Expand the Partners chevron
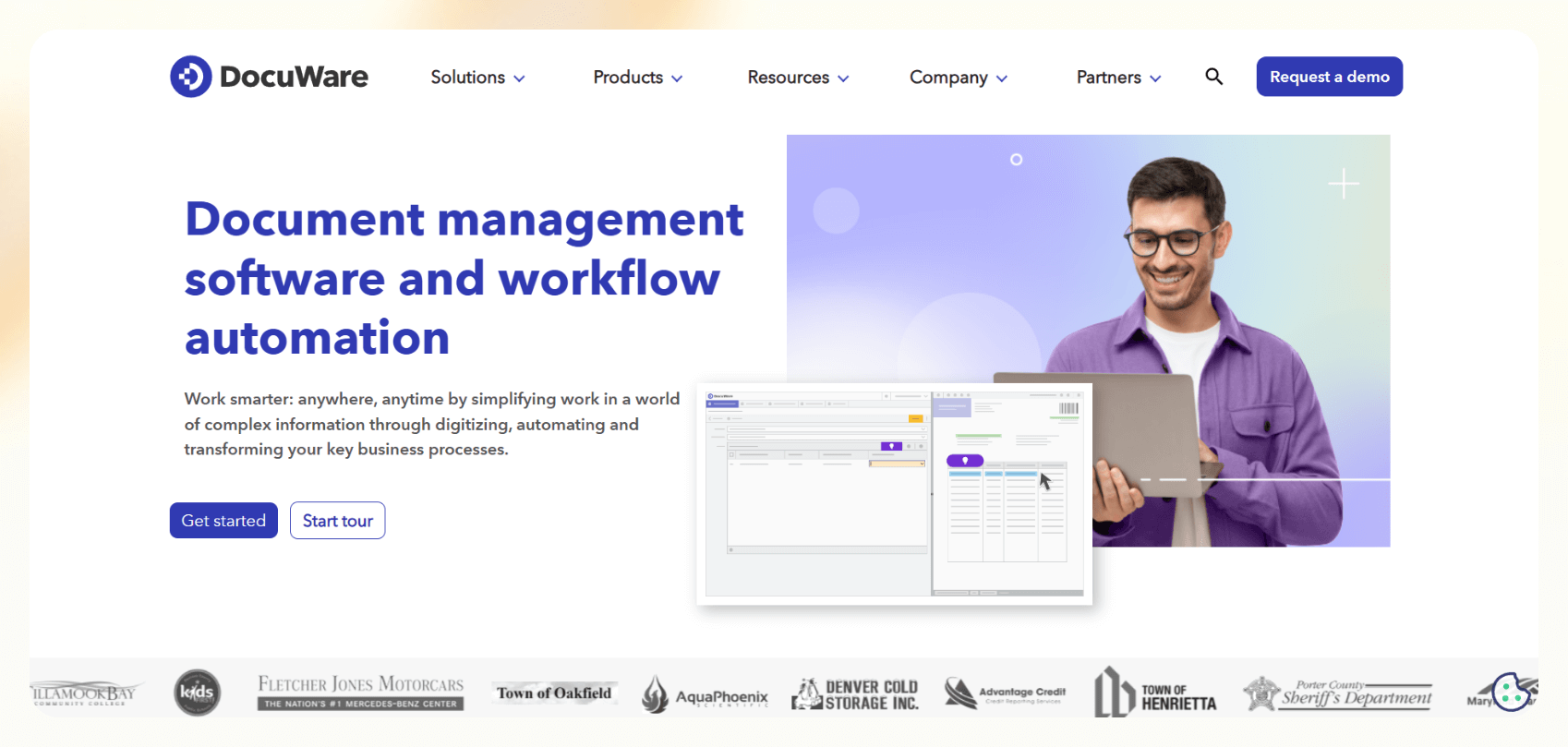The height and width of the screenshot is (747, 1568). [x=1155, y=78]
